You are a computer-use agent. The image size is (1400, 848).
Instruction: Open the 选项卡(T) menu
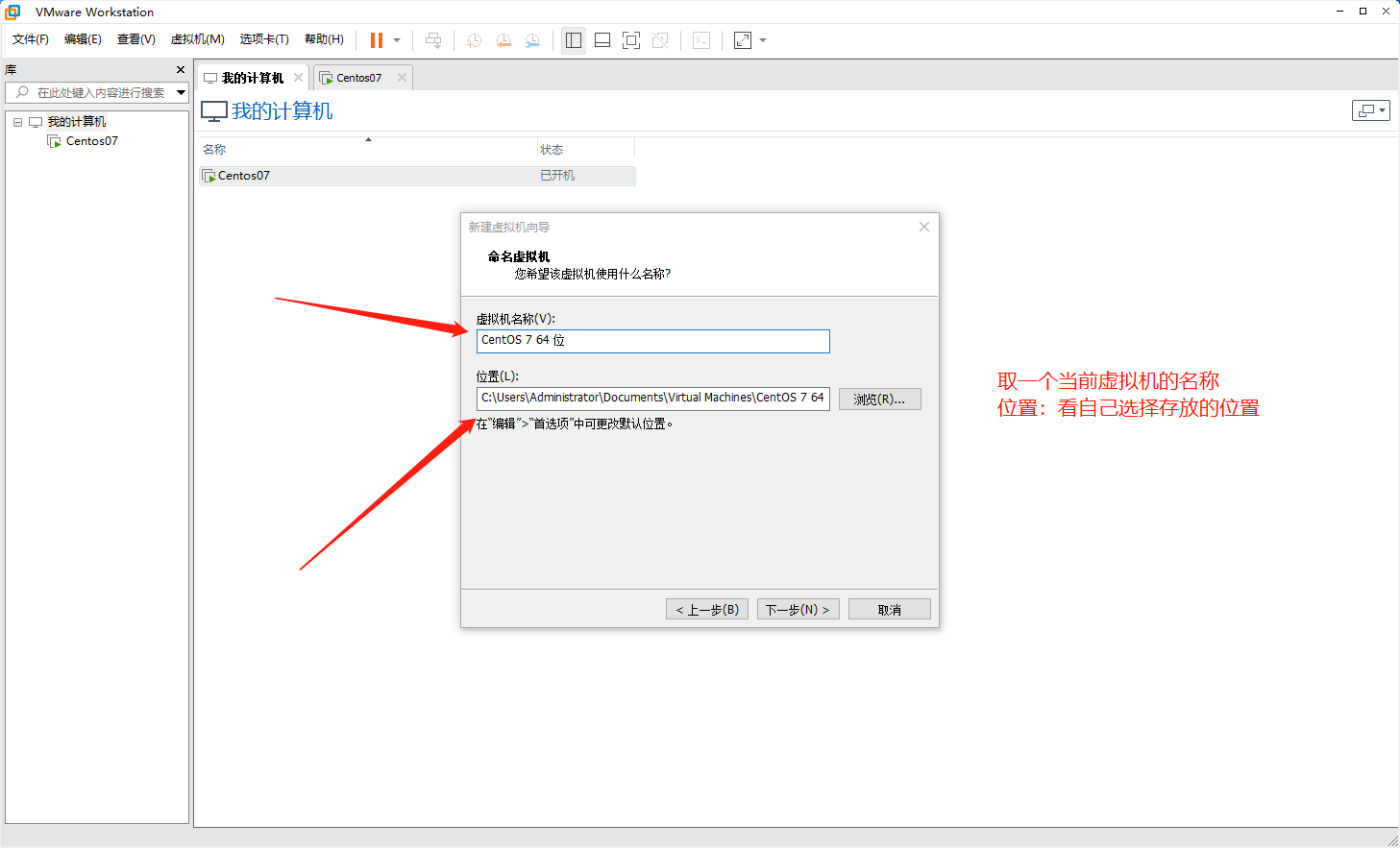(x=264, y=39)
